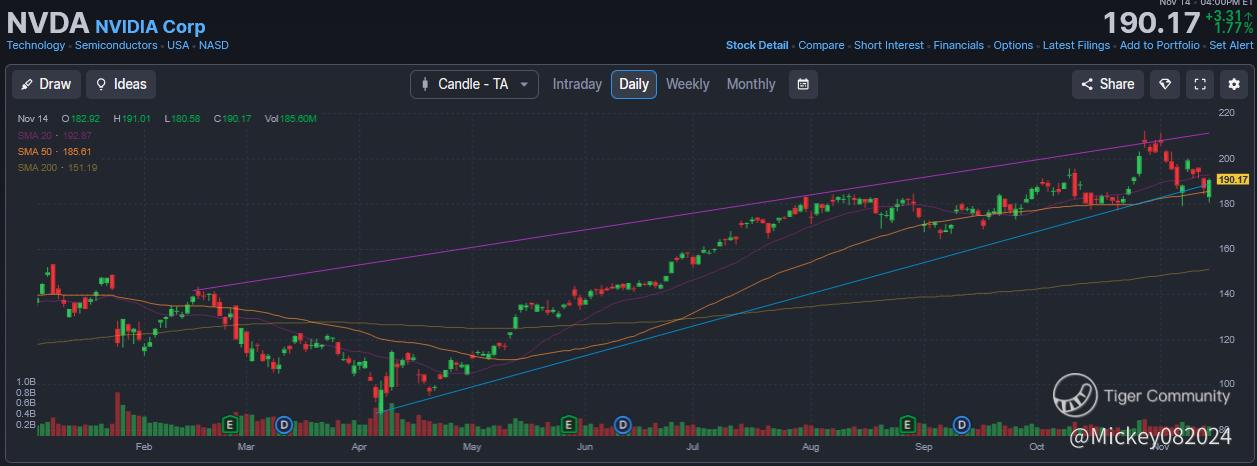Share the chart
1257x466 pixels.
(x=1107, y=84)
